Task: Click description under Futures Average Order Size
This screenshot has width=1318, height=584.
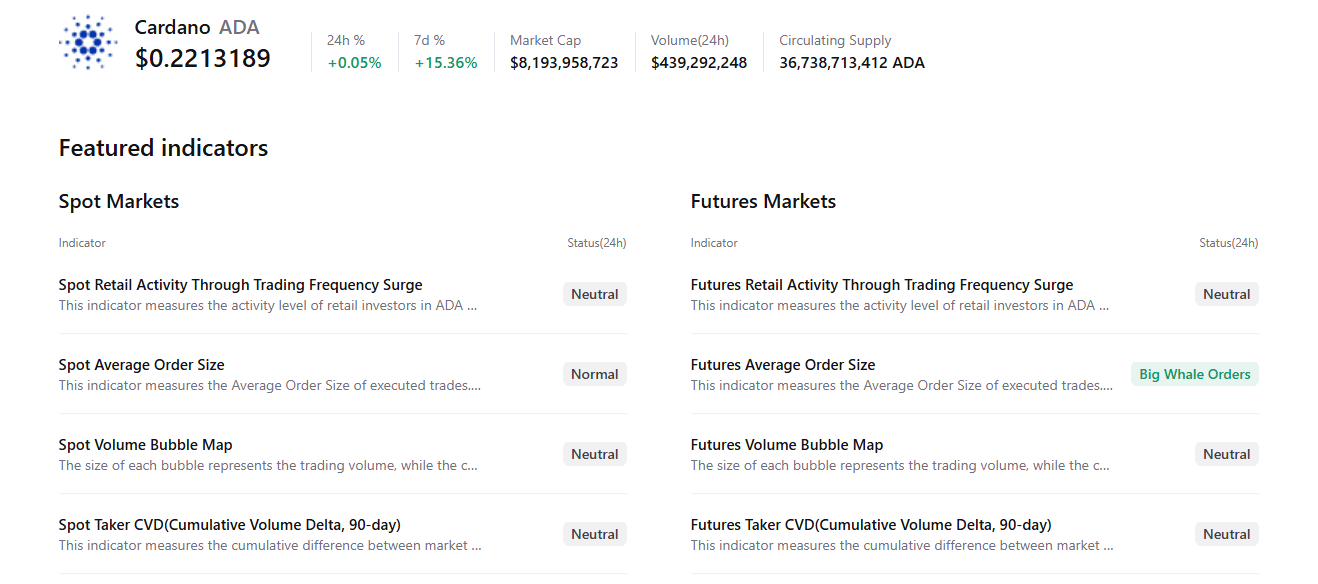Action: (902, 386)
